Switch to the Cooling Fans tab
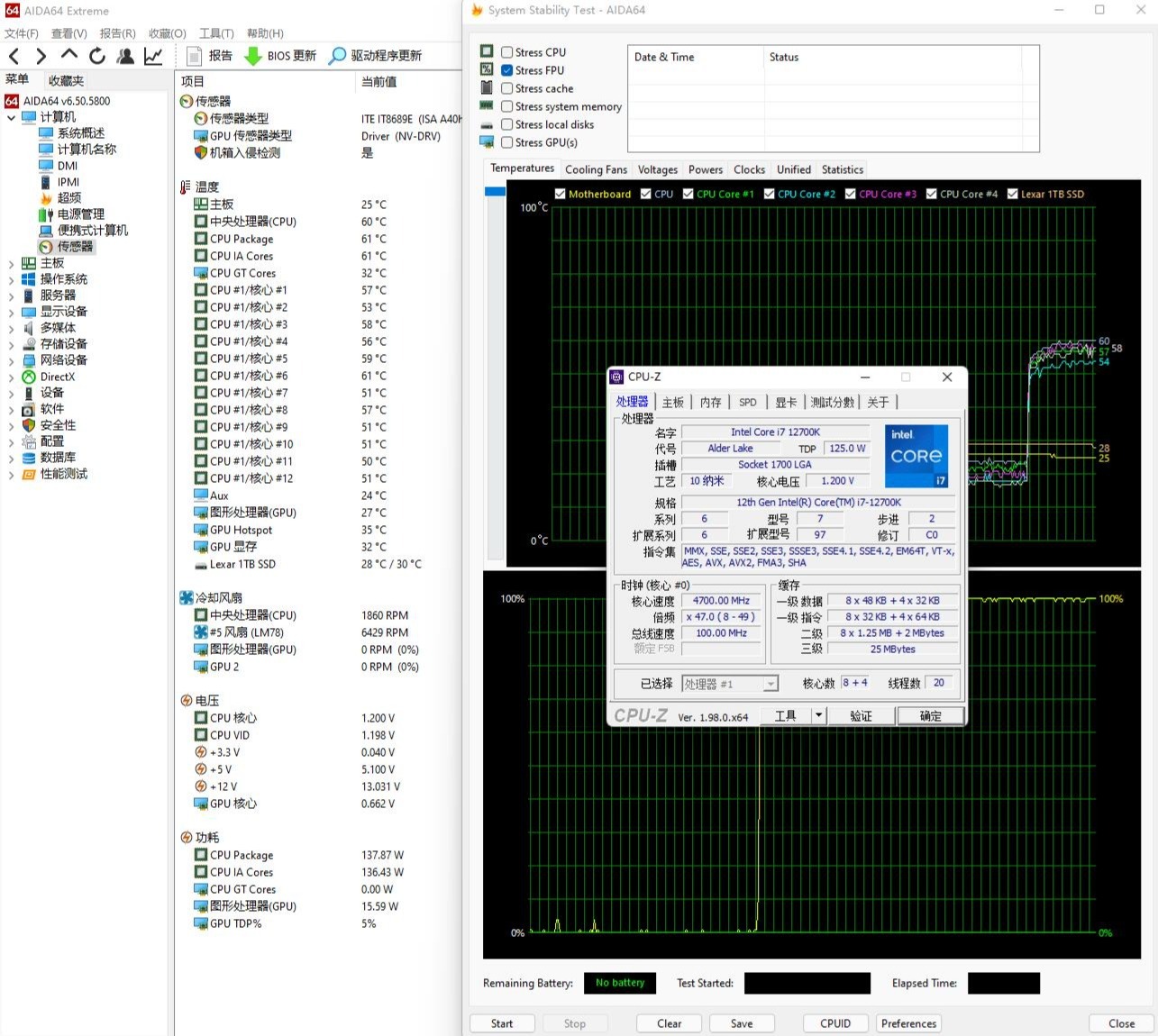This screenshot has width=1158, height=1036. click(596, 169)
